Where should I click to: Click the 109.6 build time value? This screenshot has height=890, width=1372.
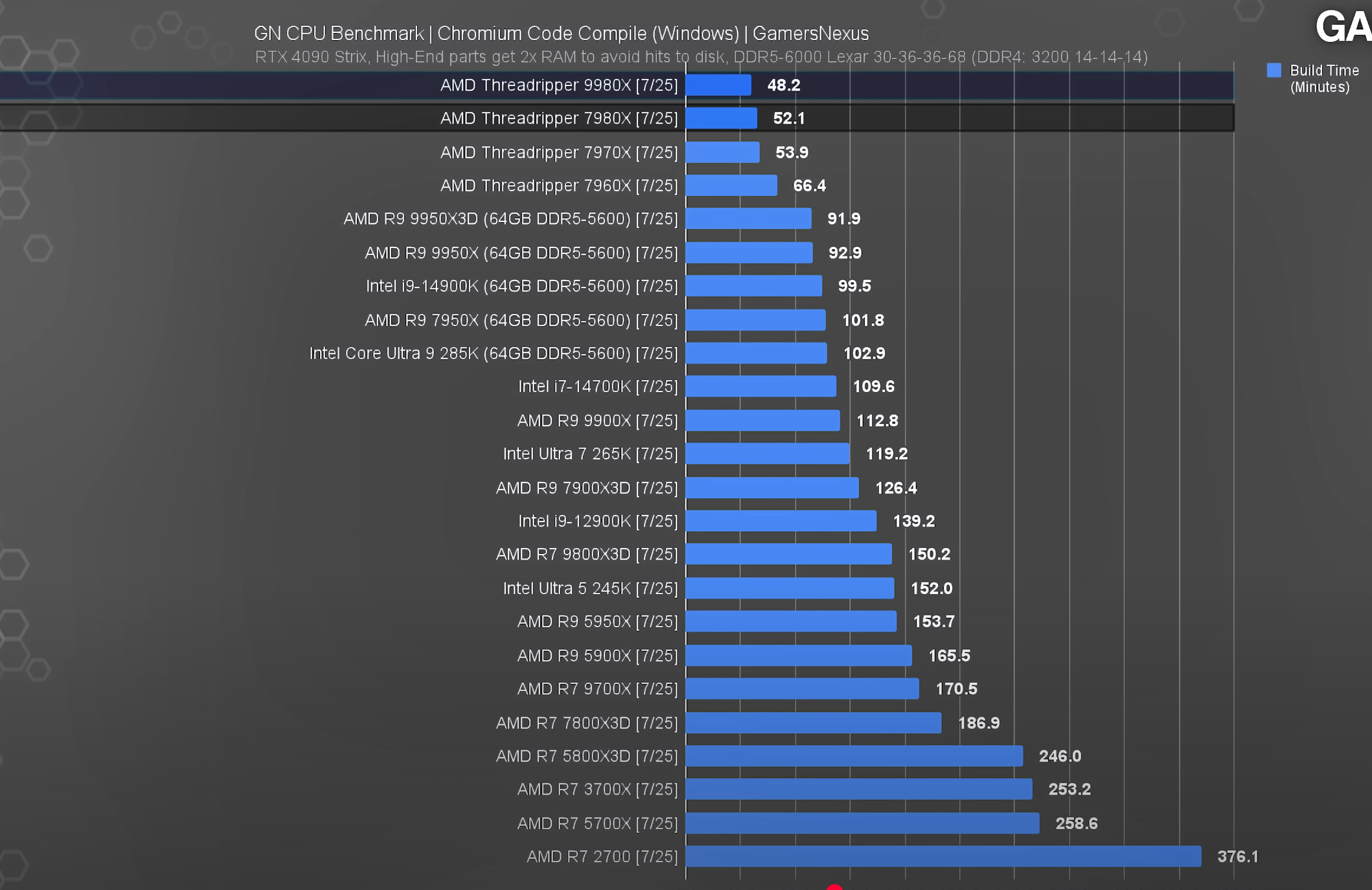[873, 386]
